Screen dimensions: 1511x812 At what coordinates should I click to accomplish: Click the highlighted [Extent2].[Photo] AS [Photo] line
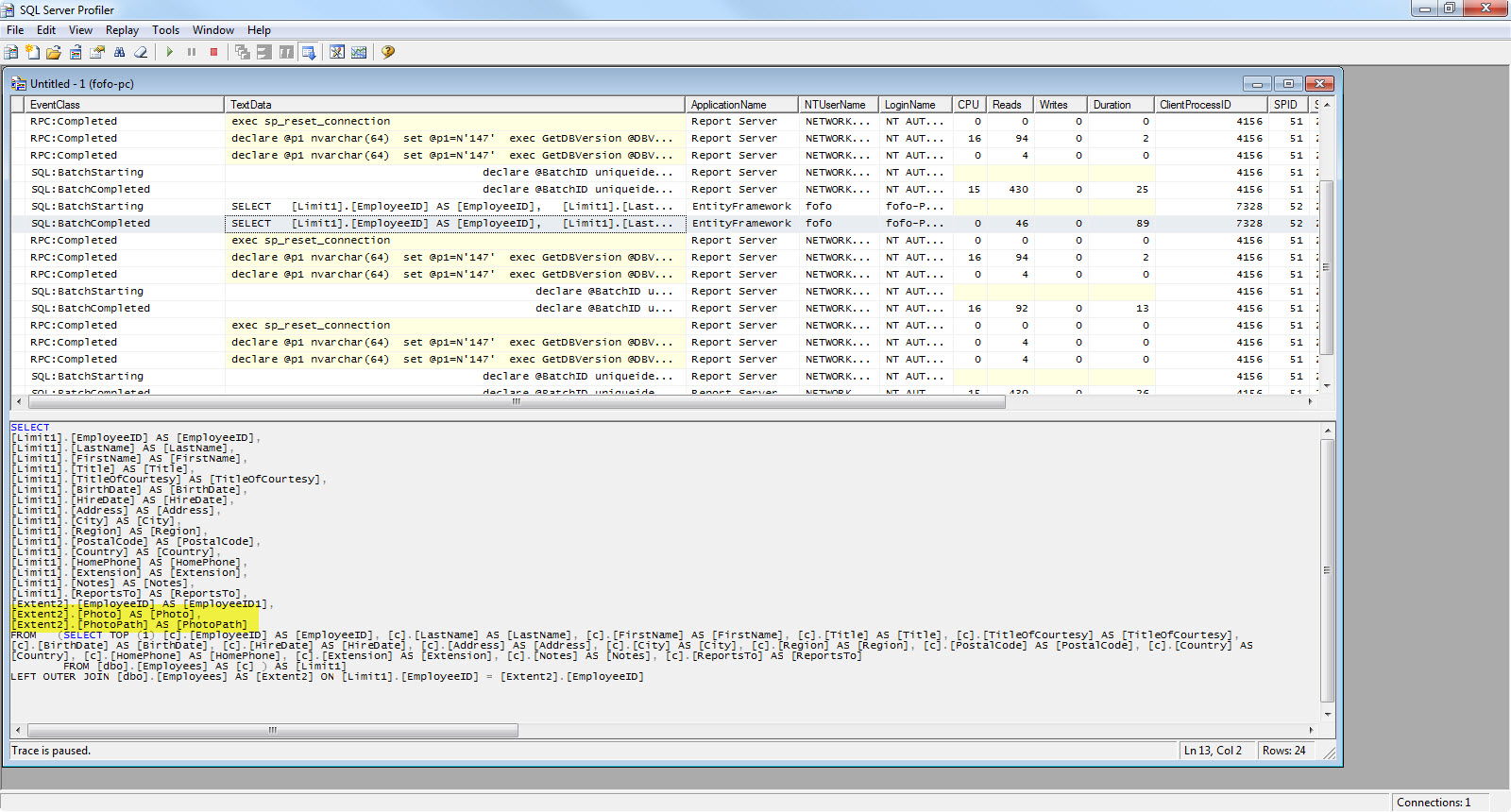(106, 614)
